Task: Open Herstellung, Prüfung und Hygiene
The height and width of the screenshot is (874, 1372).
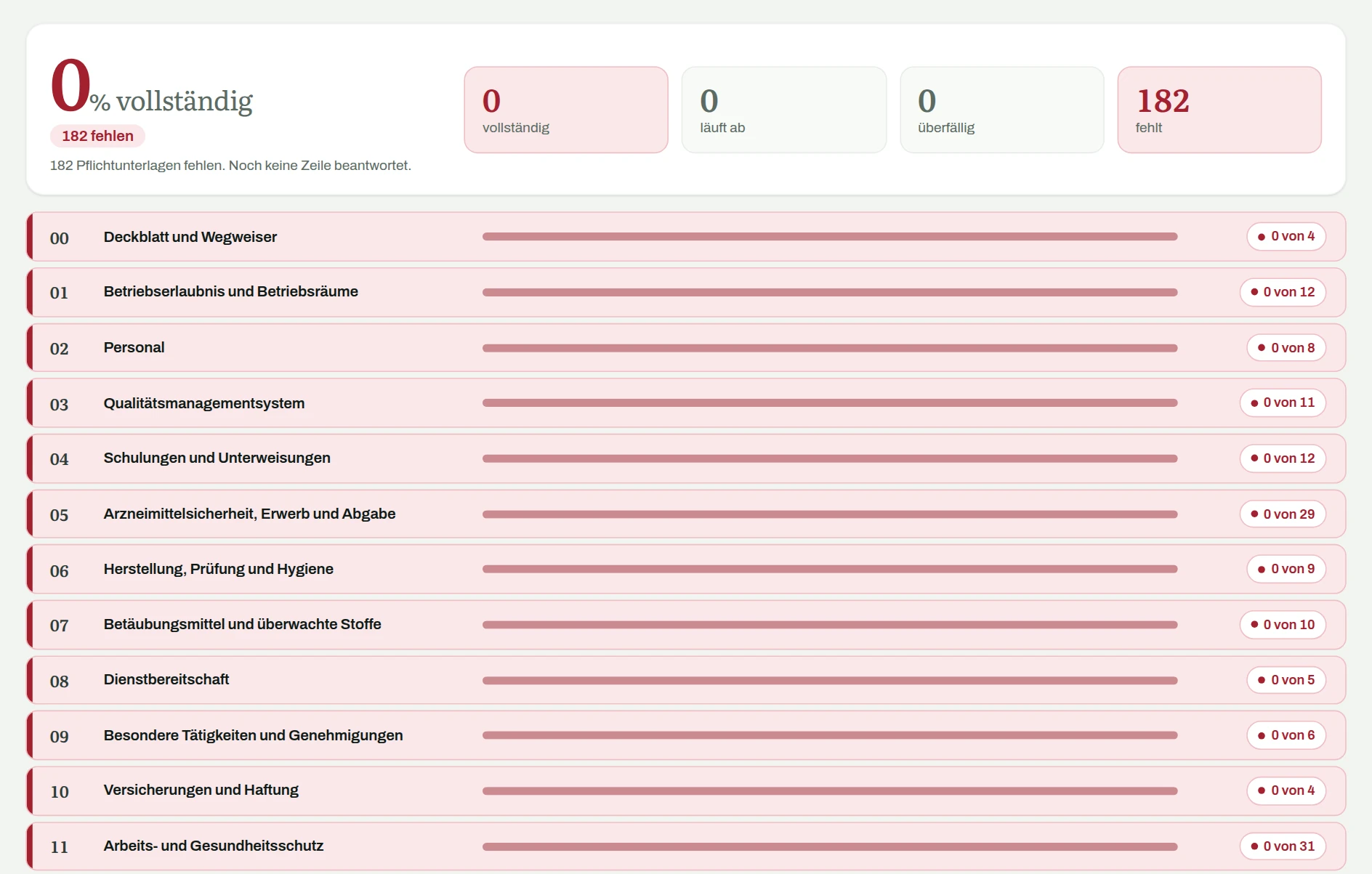Action: [686, 570]
